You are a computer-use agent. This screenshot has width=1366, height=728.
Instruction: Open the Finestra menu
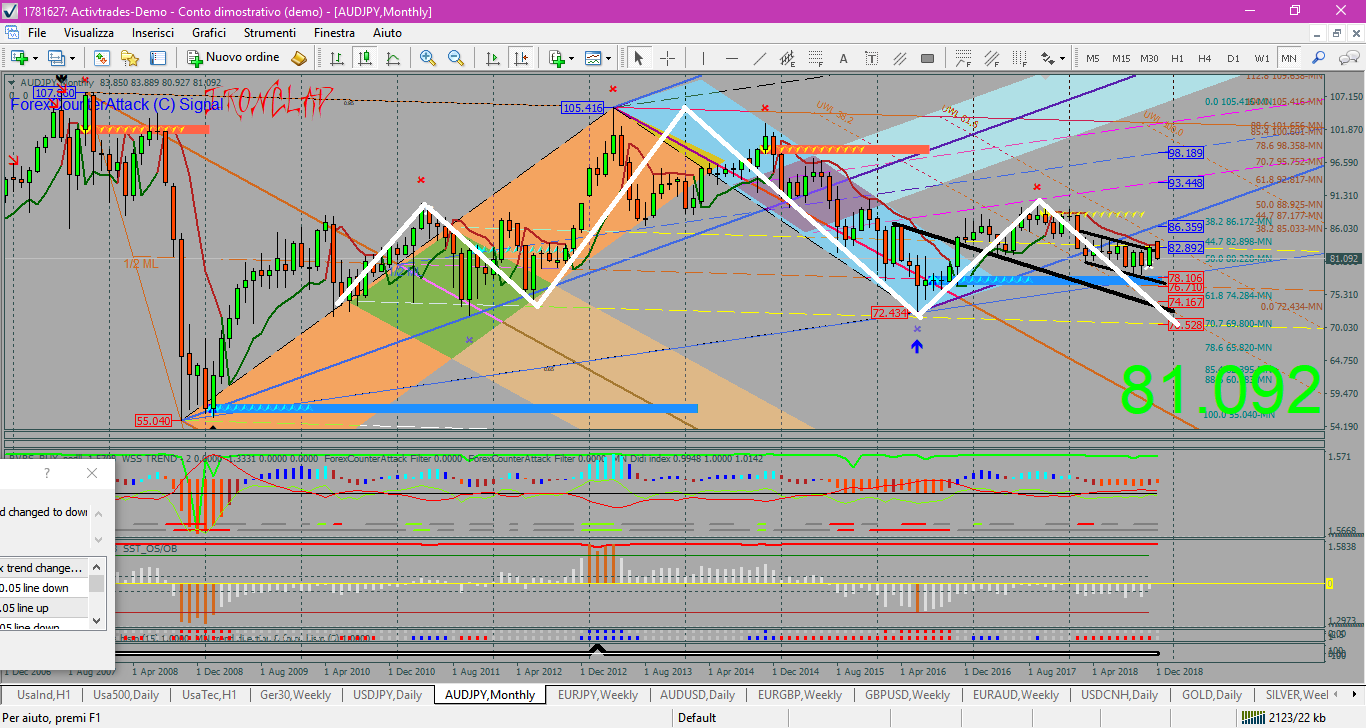[334, 33]
